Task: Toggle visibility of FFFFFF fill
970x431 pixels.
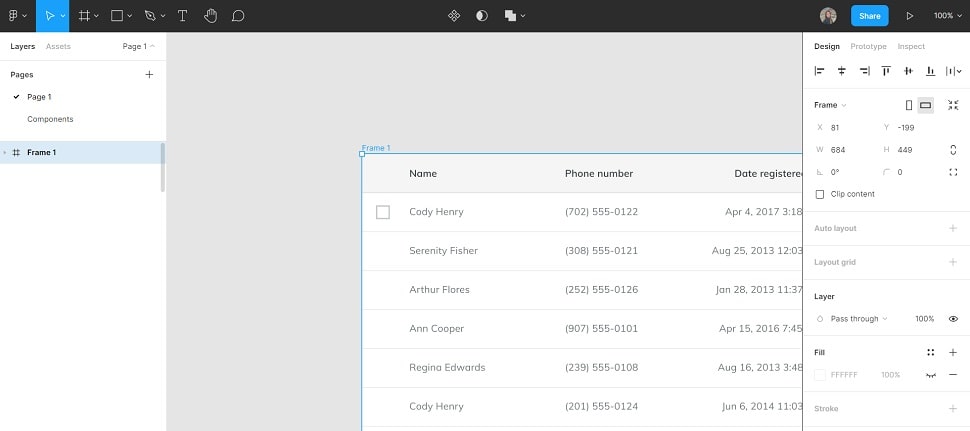Action: [930, 375]
